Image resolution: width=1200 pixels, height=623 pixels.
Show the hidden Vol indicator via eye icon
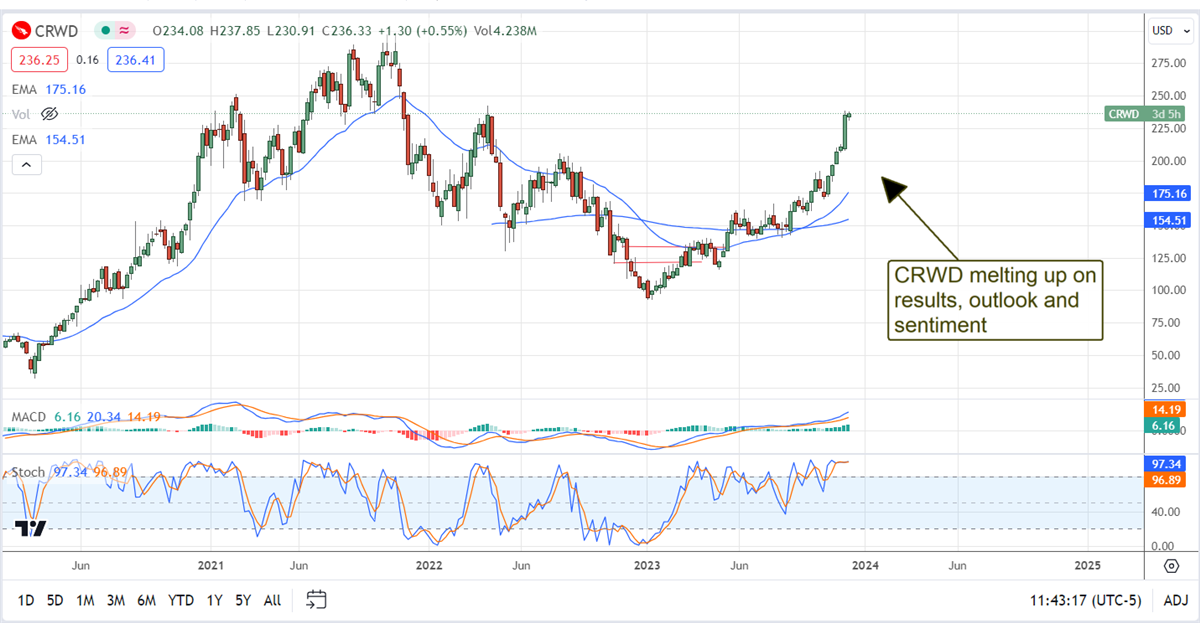50,115
